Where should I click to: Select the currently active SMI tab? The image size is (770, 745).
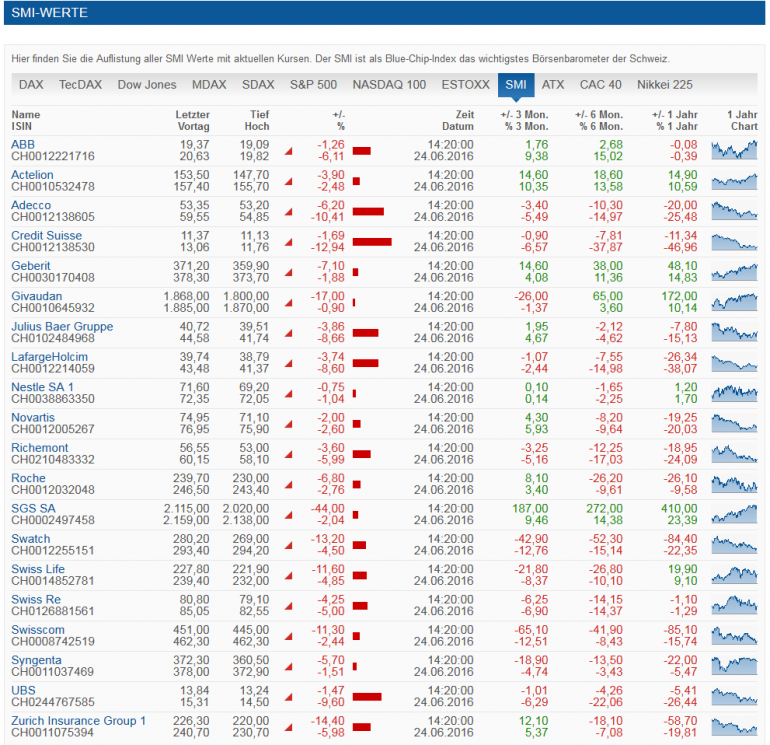[516, 85]
